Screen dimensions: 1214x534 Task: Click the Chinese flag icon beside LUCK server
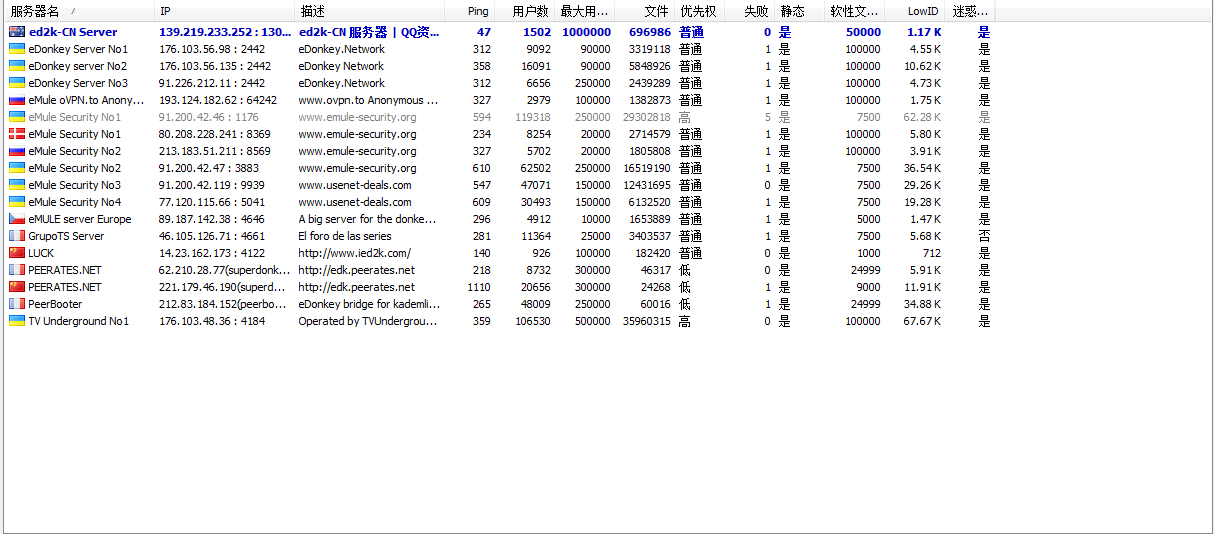point(16,253)
